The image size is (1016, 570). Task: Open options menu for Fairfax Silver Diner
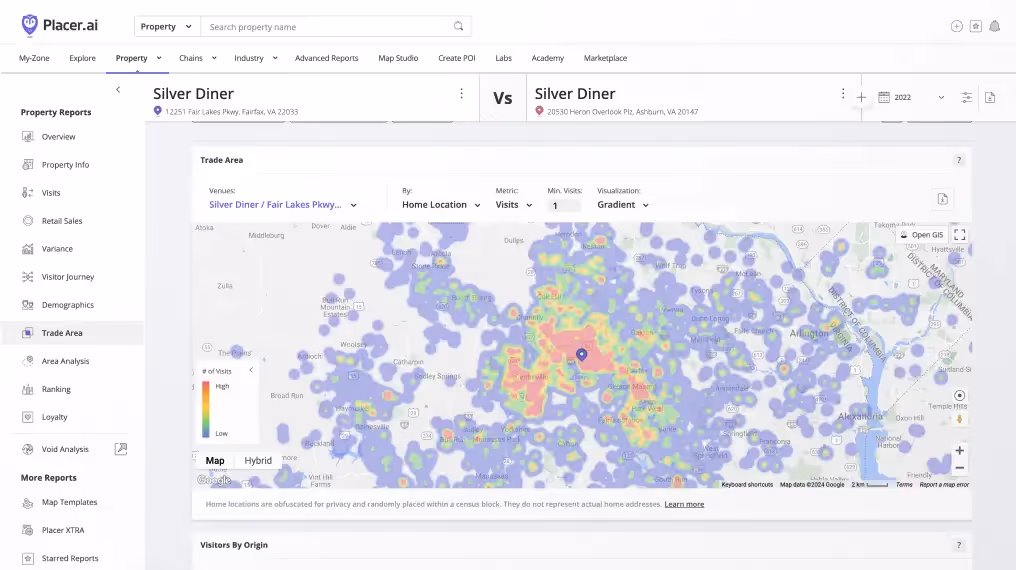pos(461,94)
